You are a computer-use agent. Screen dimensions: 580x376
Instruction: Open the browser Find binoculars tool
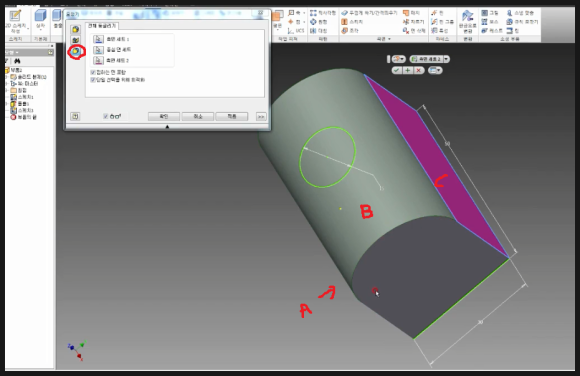tap(17, 61)
